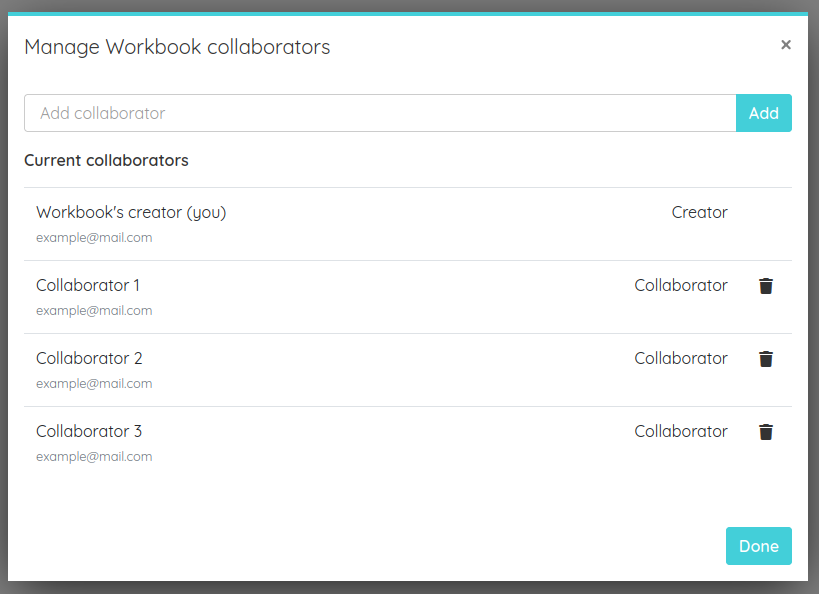Viewport: 819px width, 594px height.
Task: Click the Manage Workbook collaborators title
Action: coord(177,47)
